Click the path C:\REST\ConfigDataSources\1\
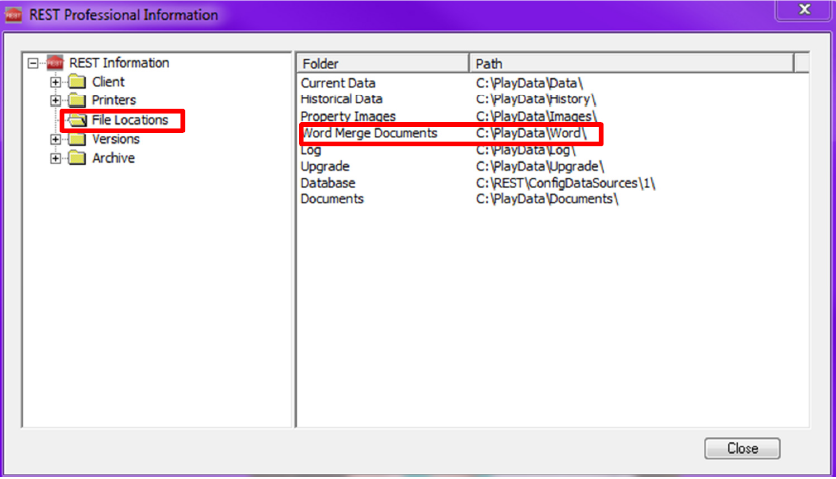Image resolution: width=836 pixels, height=479 pixels. click(566, 183)
